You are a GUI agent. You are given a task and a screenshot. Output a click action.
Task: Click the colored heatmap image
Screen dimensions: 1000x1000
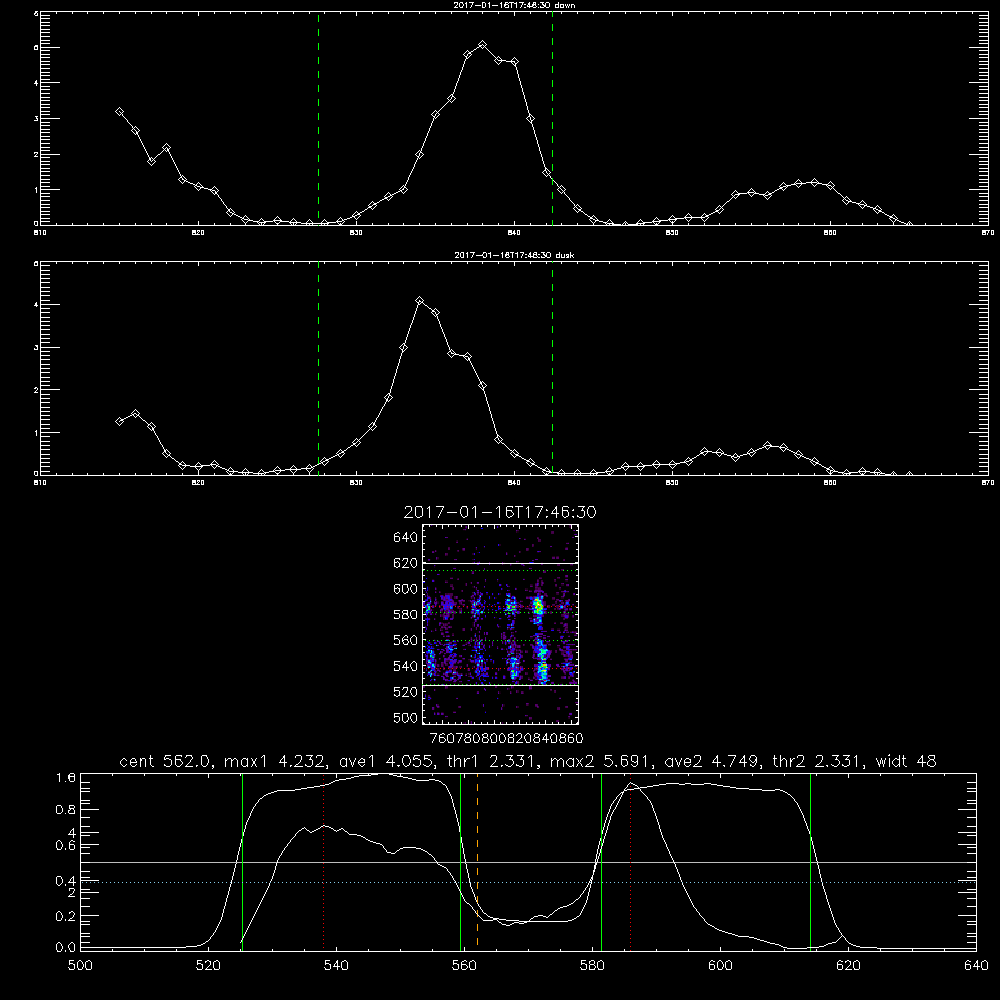[x=501, y=624]
